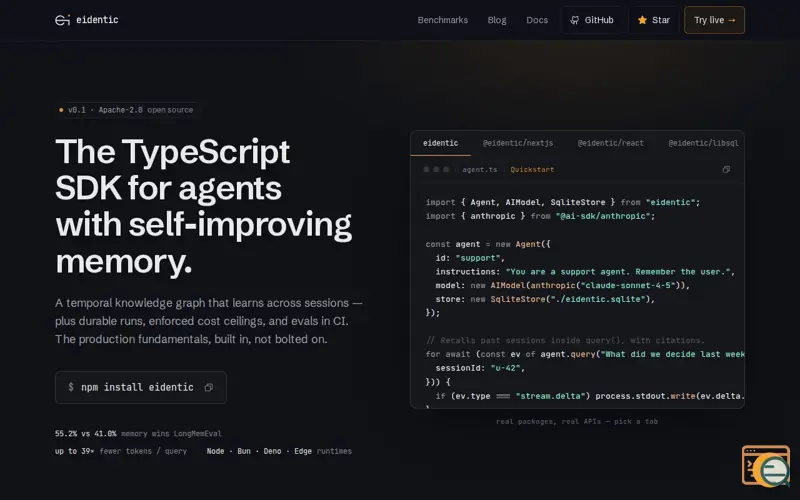
Task: Click the 'The TypeScript SDK for agents' headline
Action: tap(204, 206)
